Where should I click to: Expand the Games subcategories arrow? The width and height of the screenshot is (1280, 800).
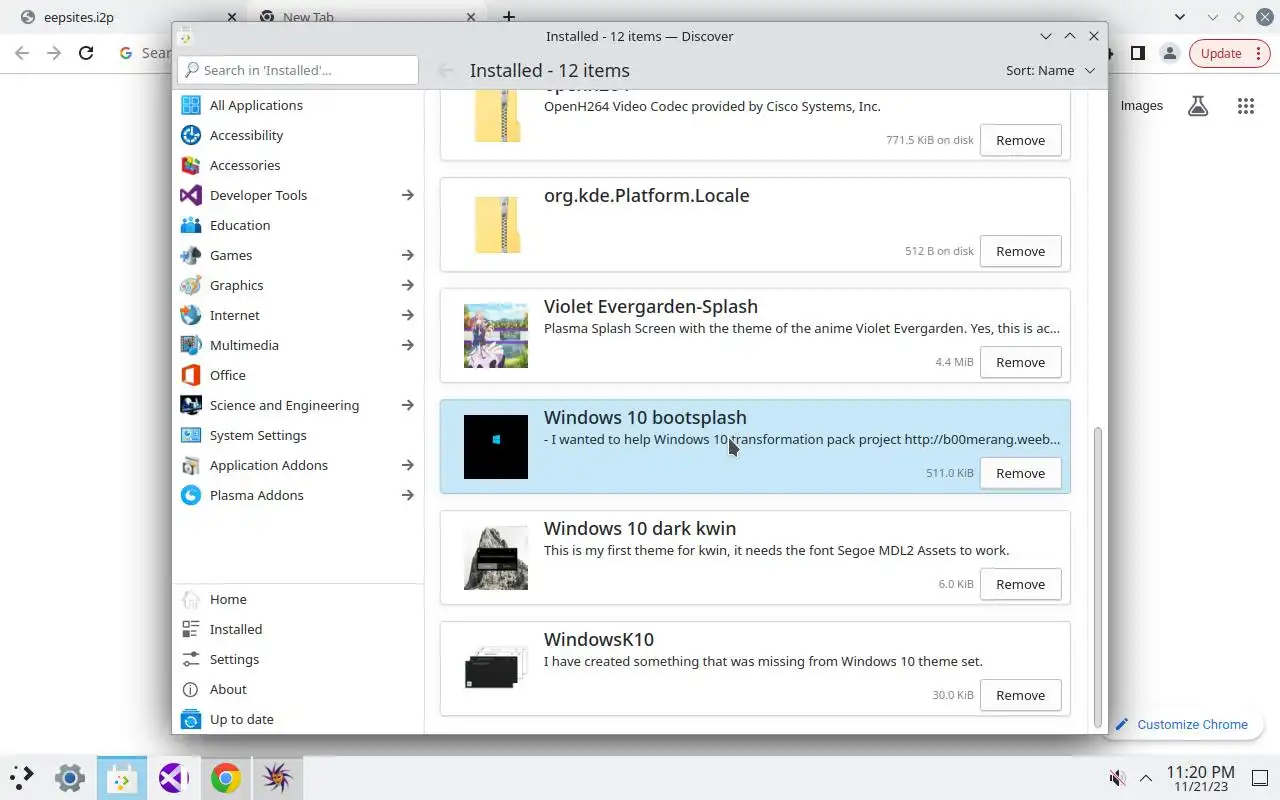[407, 255]
